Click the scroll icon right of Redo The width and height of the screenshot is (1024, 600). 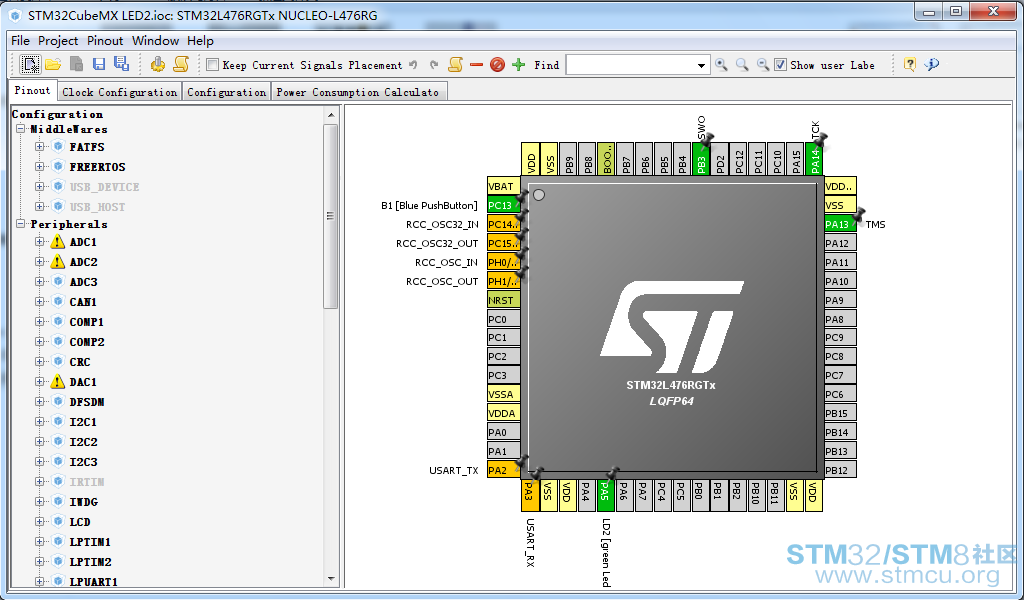click(x=455, y=64)
